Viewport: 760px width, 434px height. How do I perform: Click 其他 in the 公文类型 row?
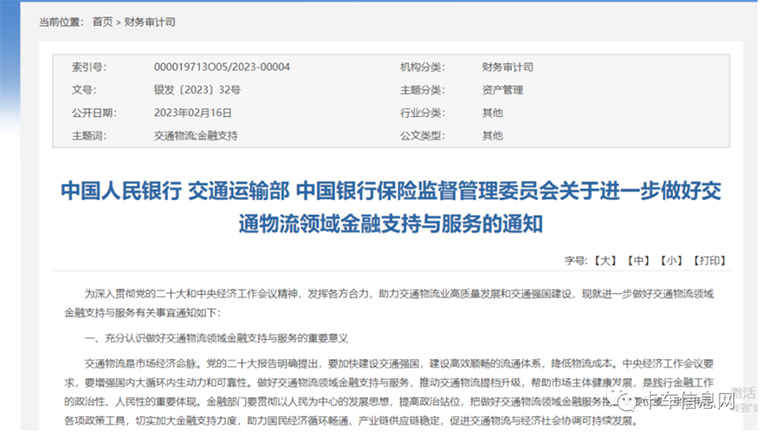[492, 135]
